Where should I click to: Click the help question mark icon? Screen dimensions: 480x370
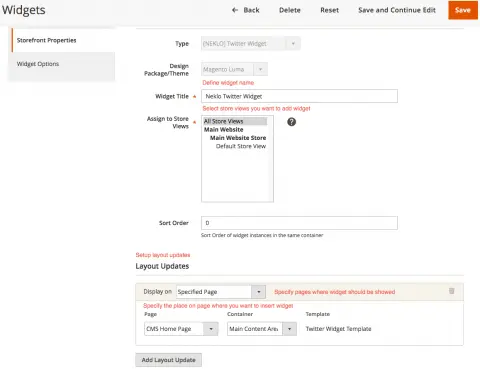pos(291,122)
